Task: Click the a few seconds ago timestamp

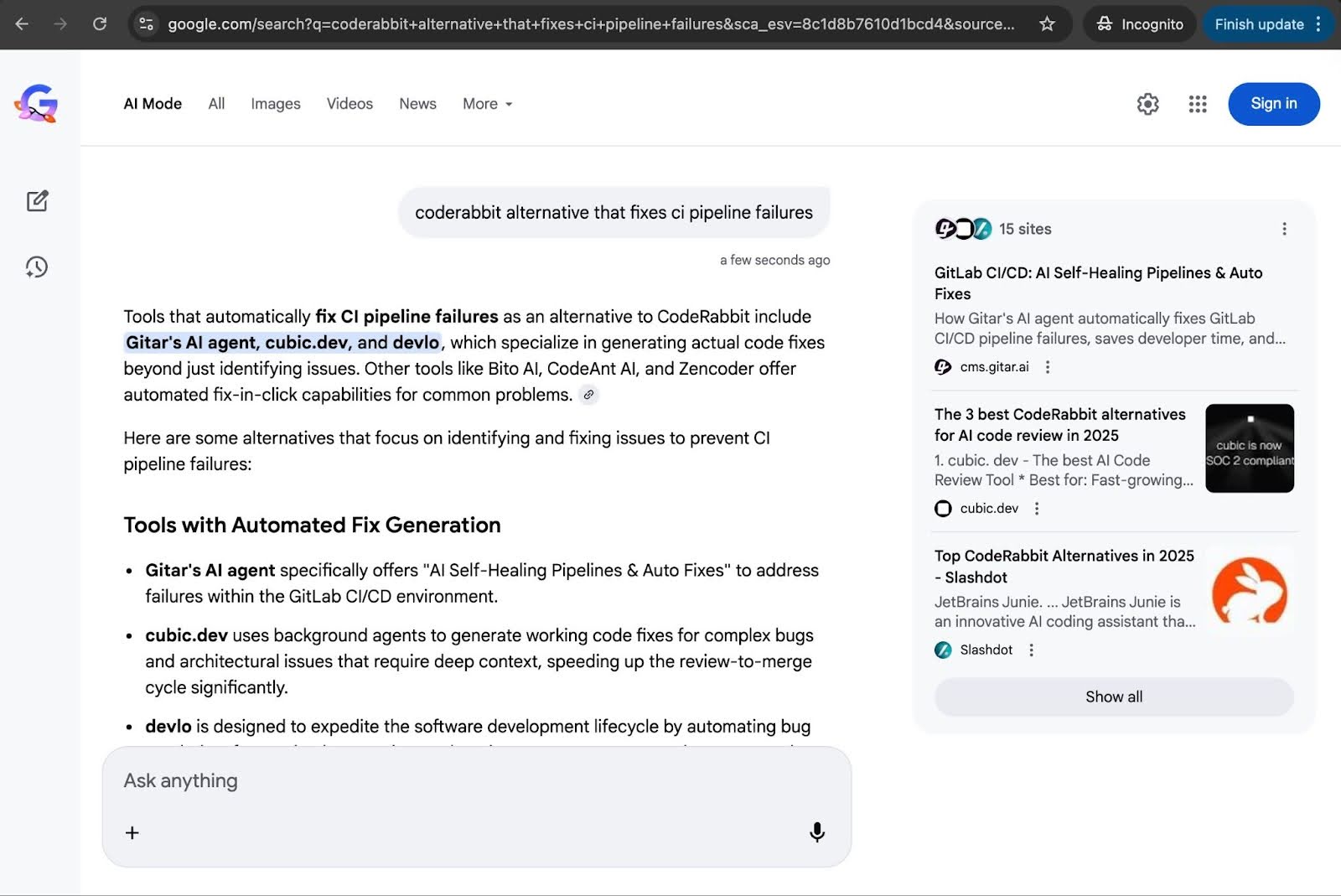Action: [774, 261]
